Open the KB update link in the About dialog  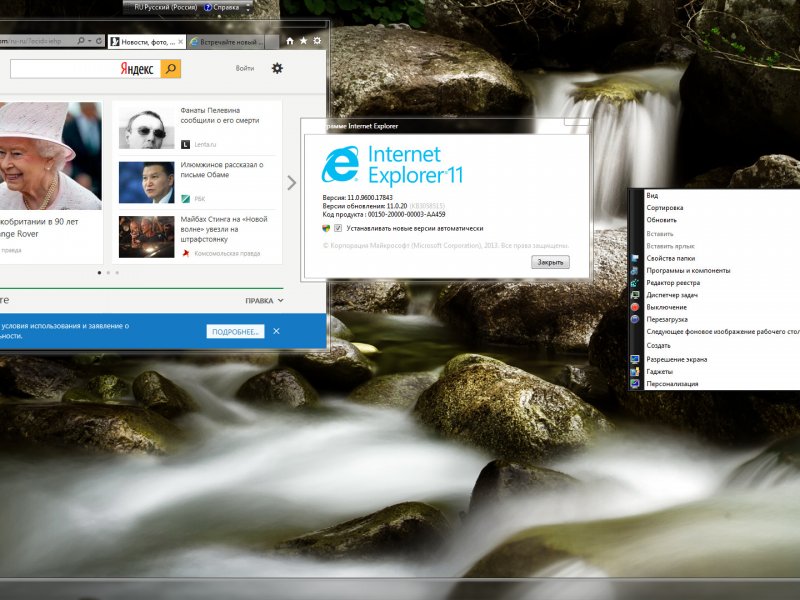pos(427,206)
